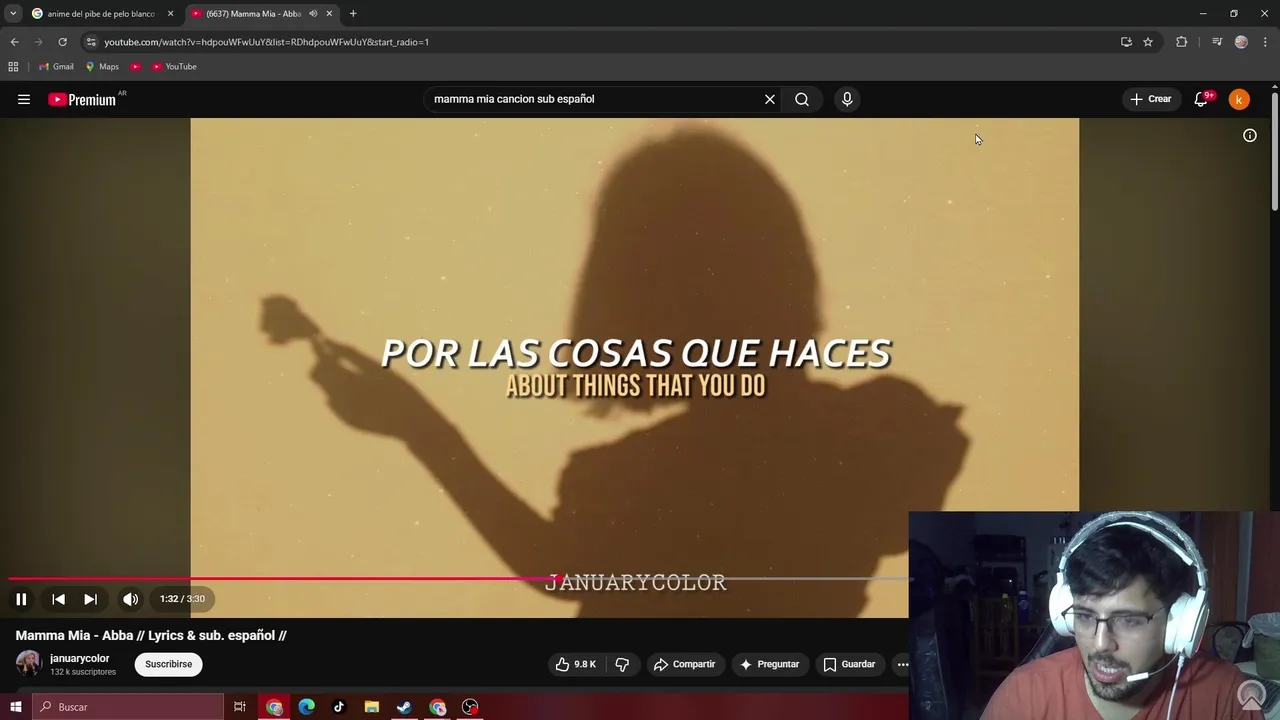Open the YouTube labeled bookmark

[x=174, y=67]
